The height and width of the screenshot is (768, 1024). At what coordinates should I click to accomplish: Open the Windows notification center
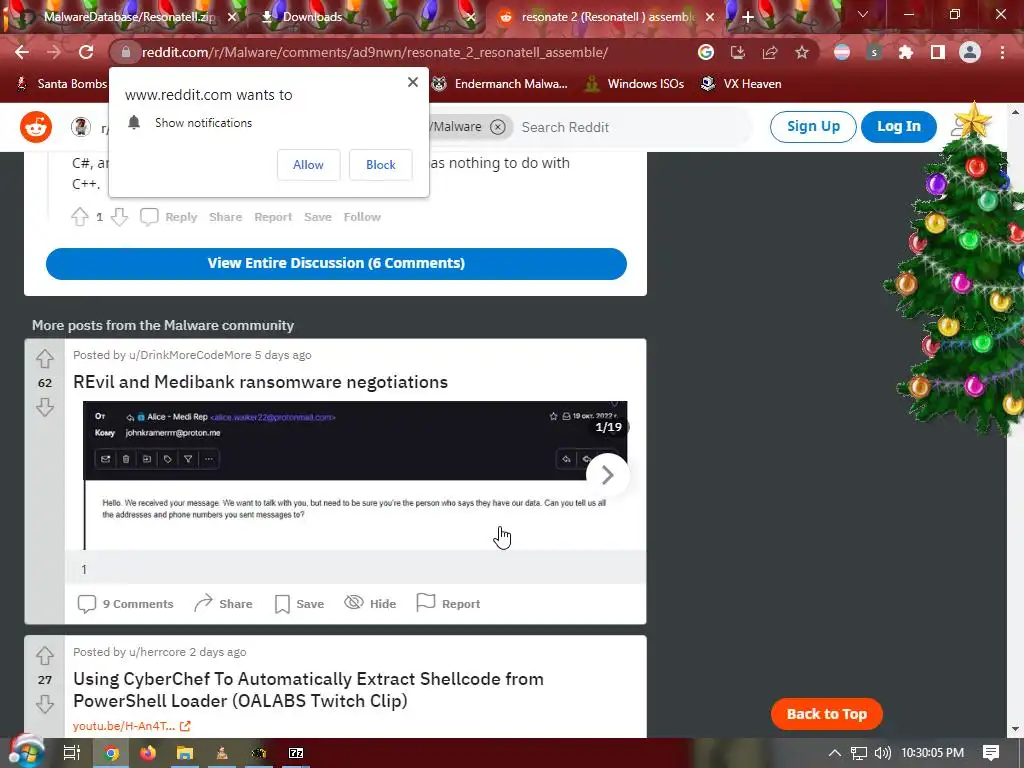click(991, 753)
